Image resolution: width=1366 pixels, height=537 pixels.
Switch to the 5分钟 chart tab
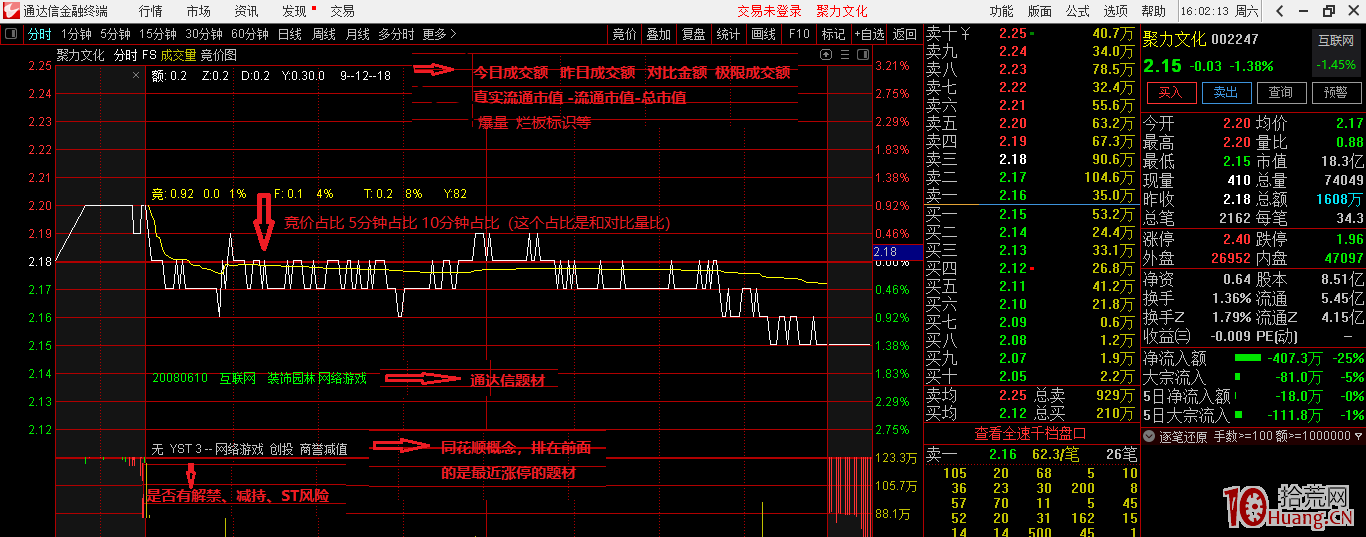[116, 34]
